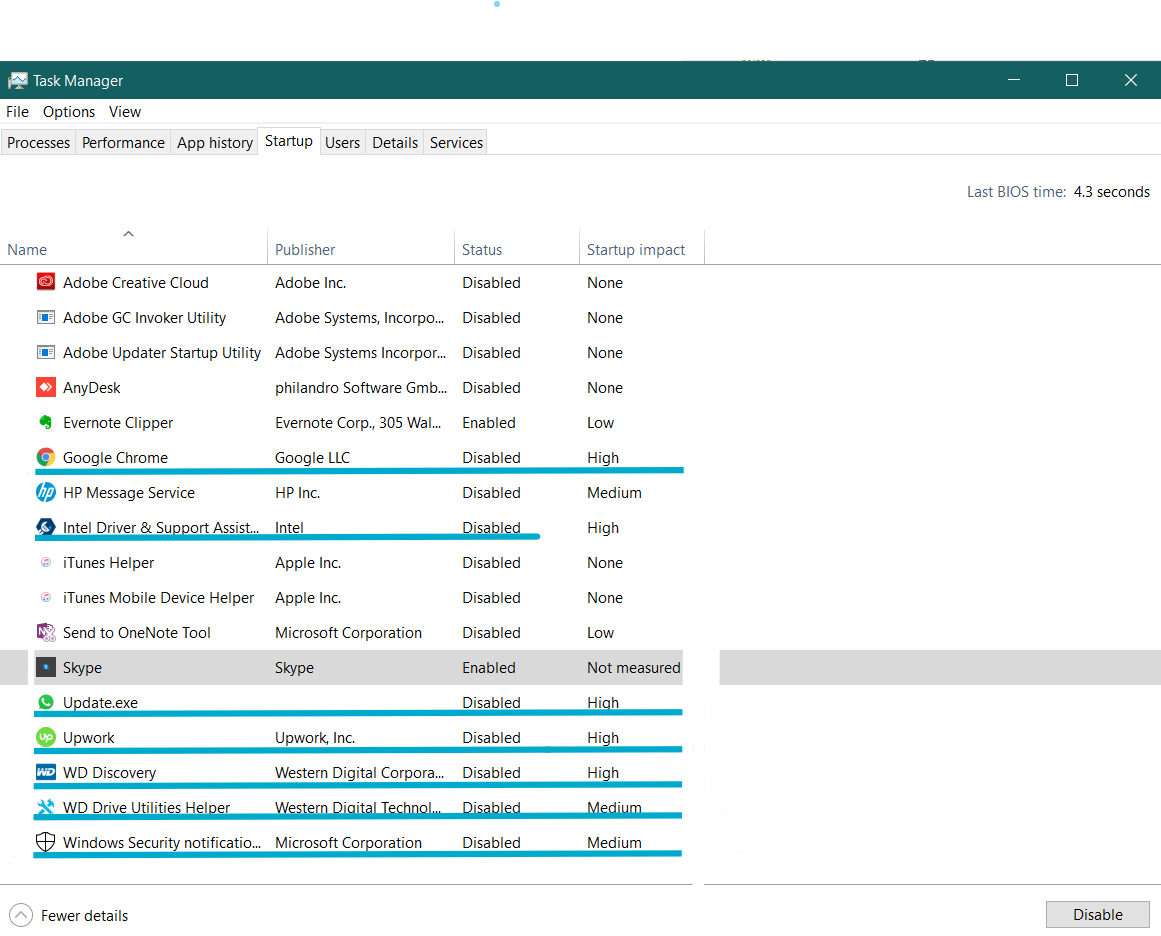
Task: Click the Evernote Clipper elephant icon
Action: 45,422
